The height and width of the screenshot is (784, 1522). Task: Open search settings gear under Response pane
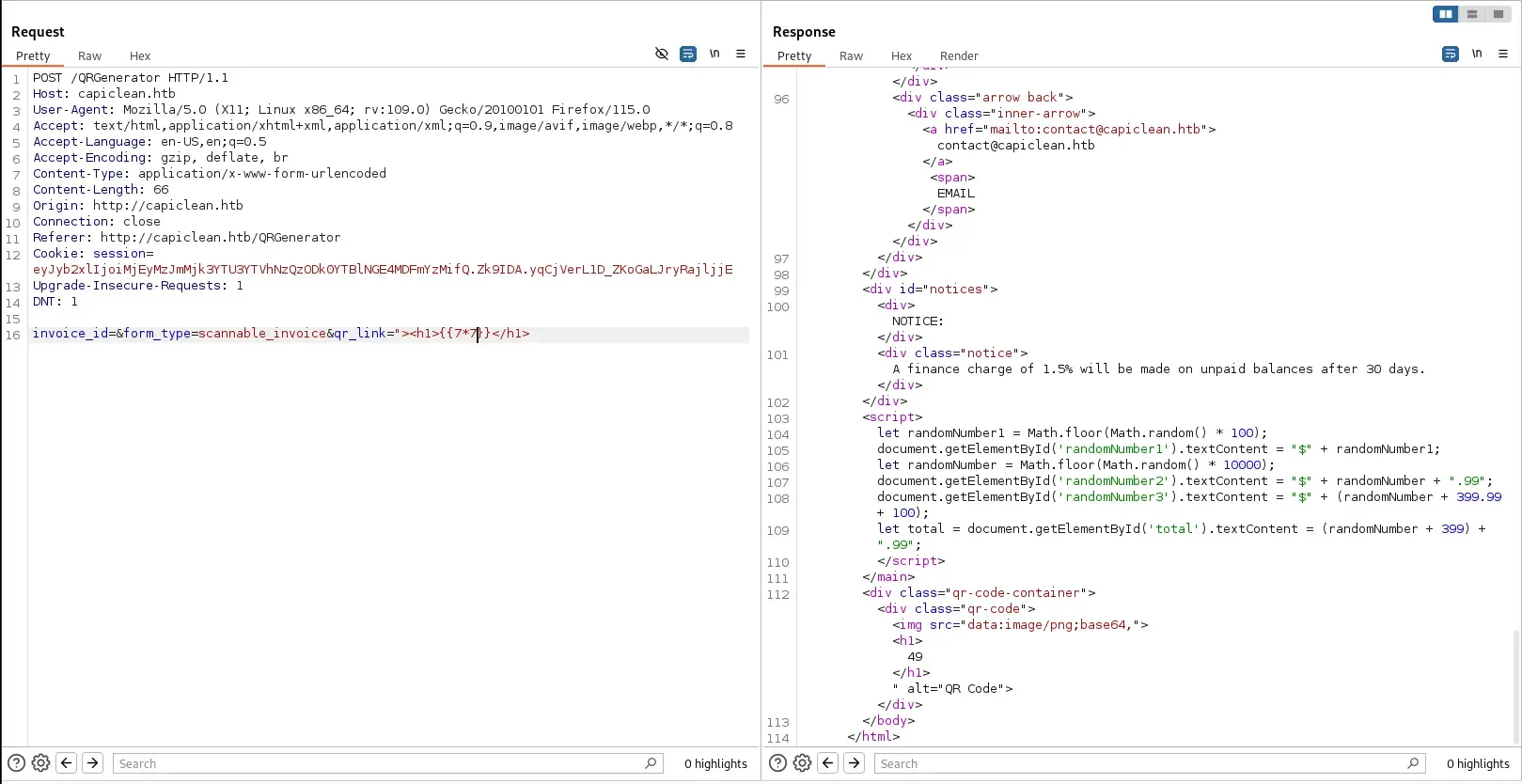tap(802, 763)
